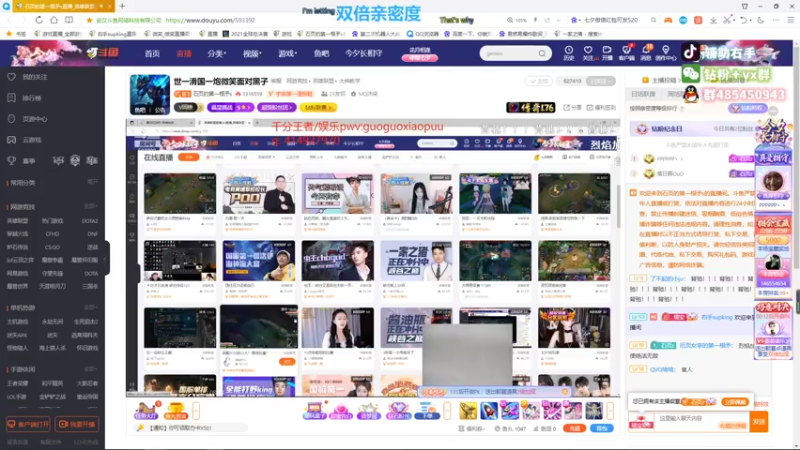This screenshot has height=450, width=800.
Task: Open CS:GO category in sidebar
Action: 53,247
